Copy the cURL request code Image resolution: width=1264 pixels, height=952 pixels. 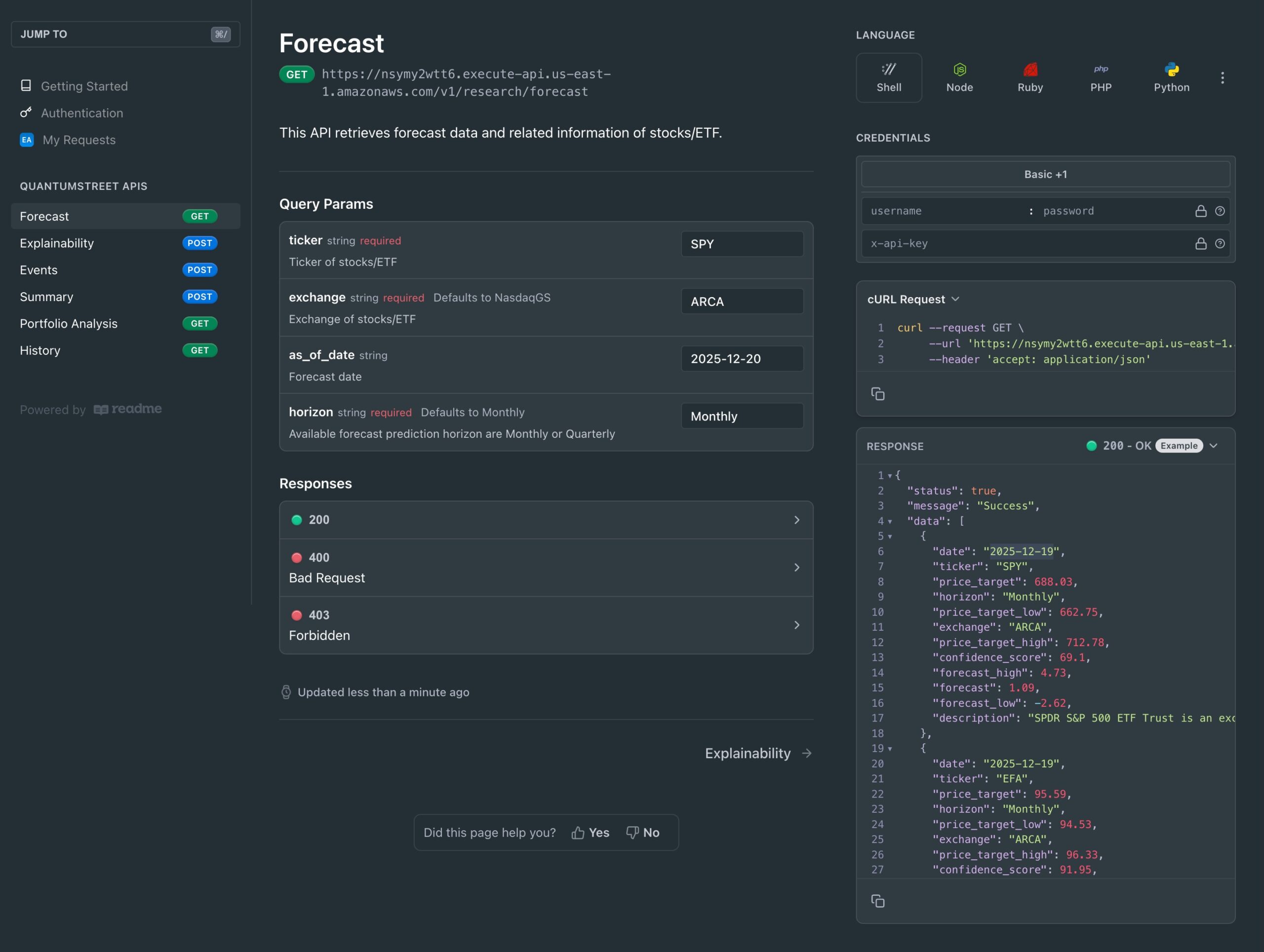878,393
